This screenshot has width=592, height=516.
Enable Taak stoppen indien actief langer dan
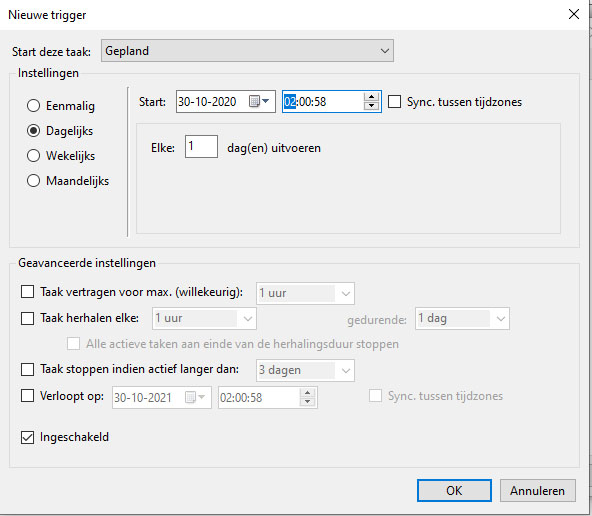tap(27, 369)
